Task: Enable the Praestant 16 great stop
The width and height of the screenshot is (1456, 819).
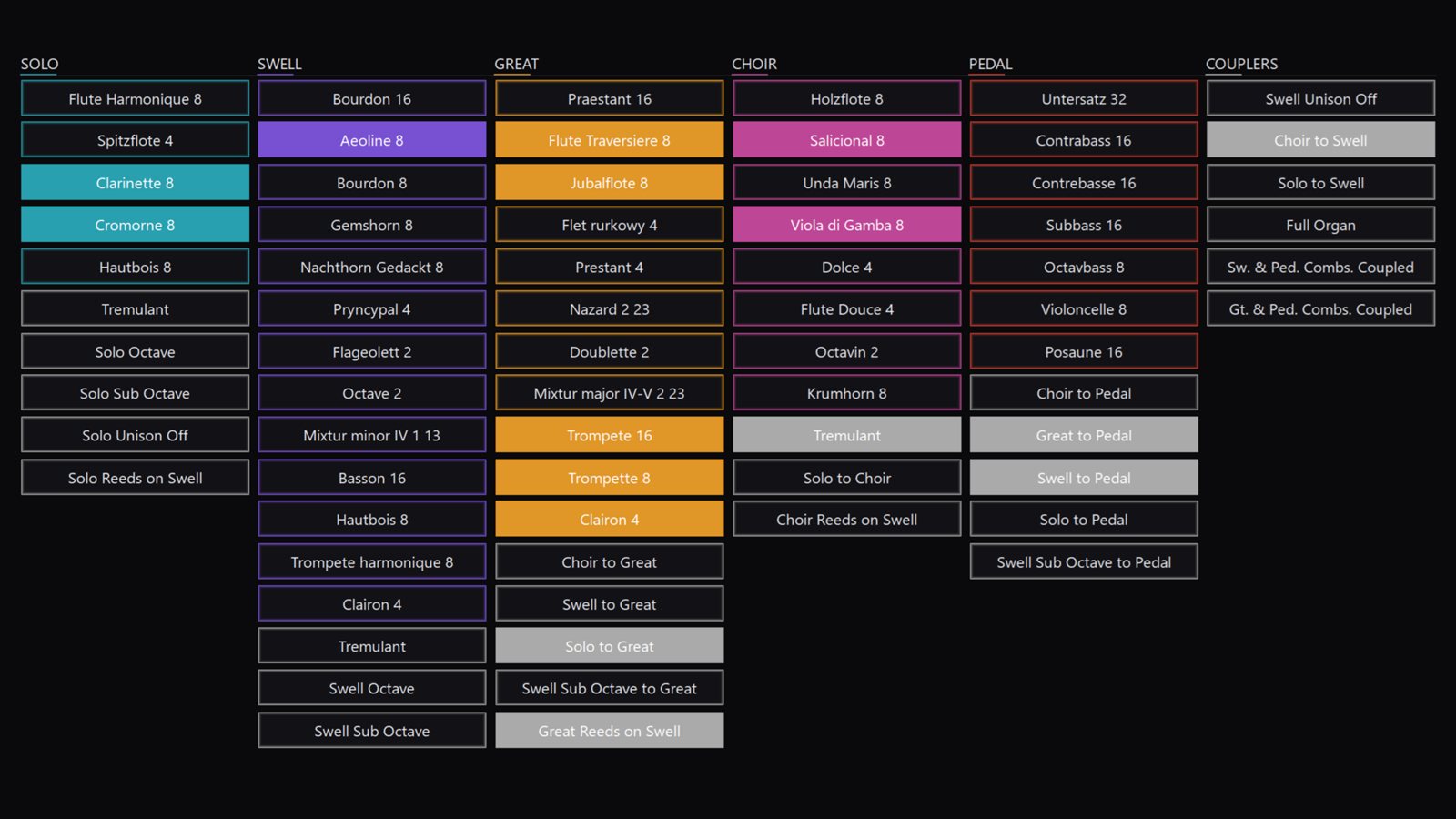Action: pyautogui.click(x=610, y=98)
